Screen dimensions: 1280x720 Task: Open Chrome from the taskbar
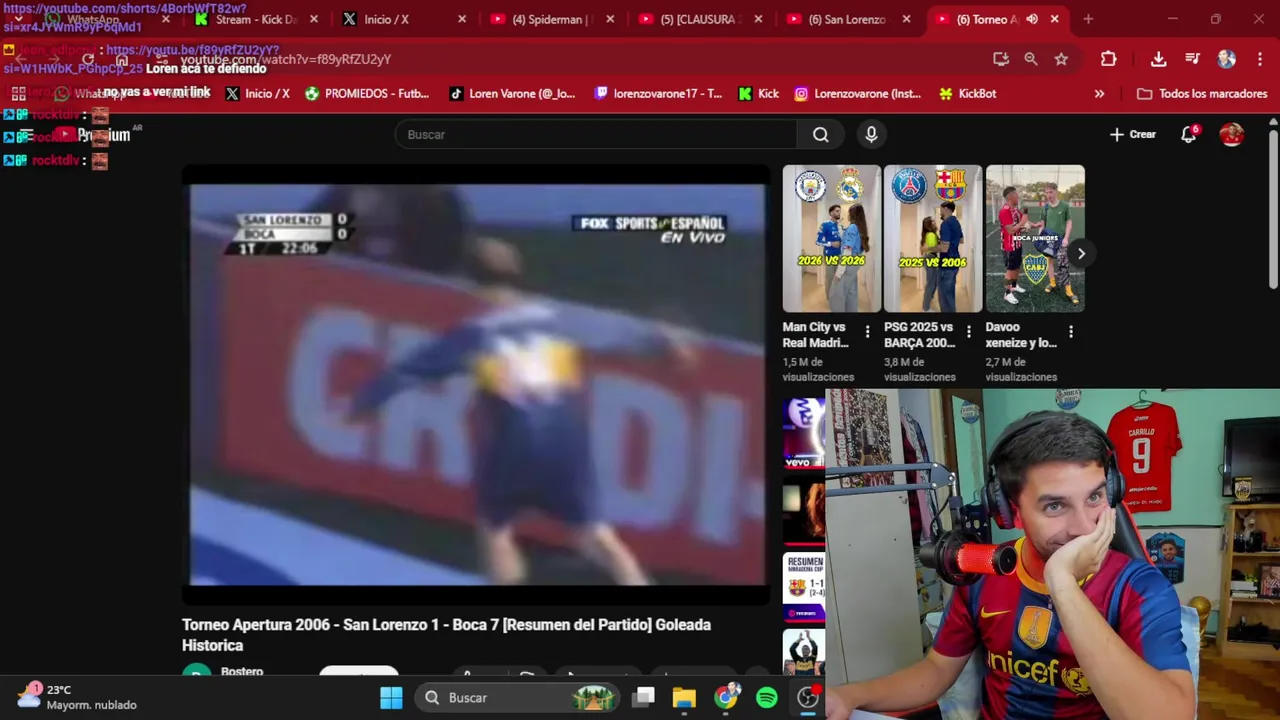click(x=726, y=698)
